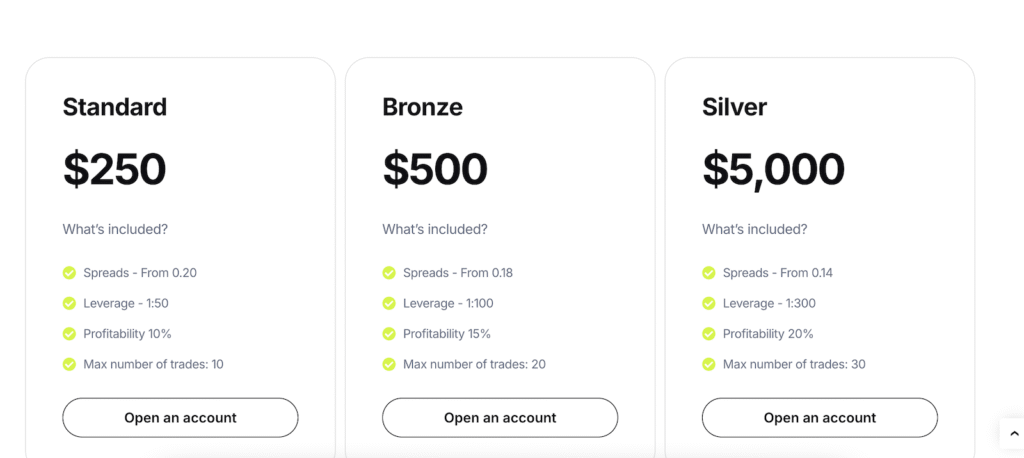Viewport: 1024px width, 458px height.
Task: Click the $500 price on Bronze card
Action: pos(435,169)
